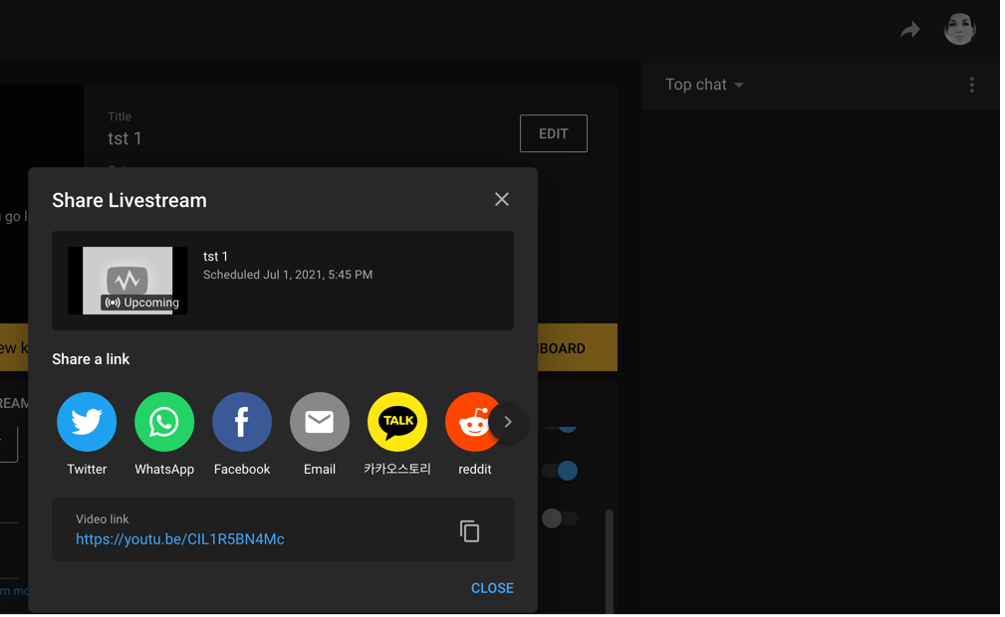Copy the video link with the copy icon
Viewport: 1005px width, 617px height.
[x=469, y=531]
